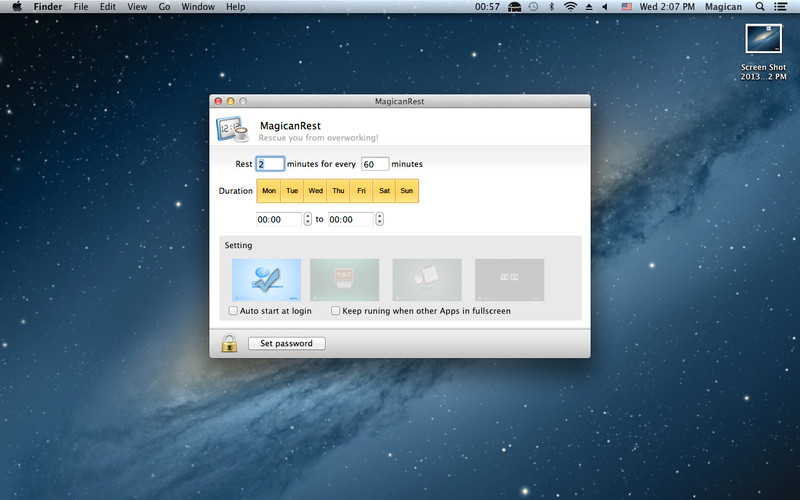Toggle the Tue day button

tap(292, 191)
